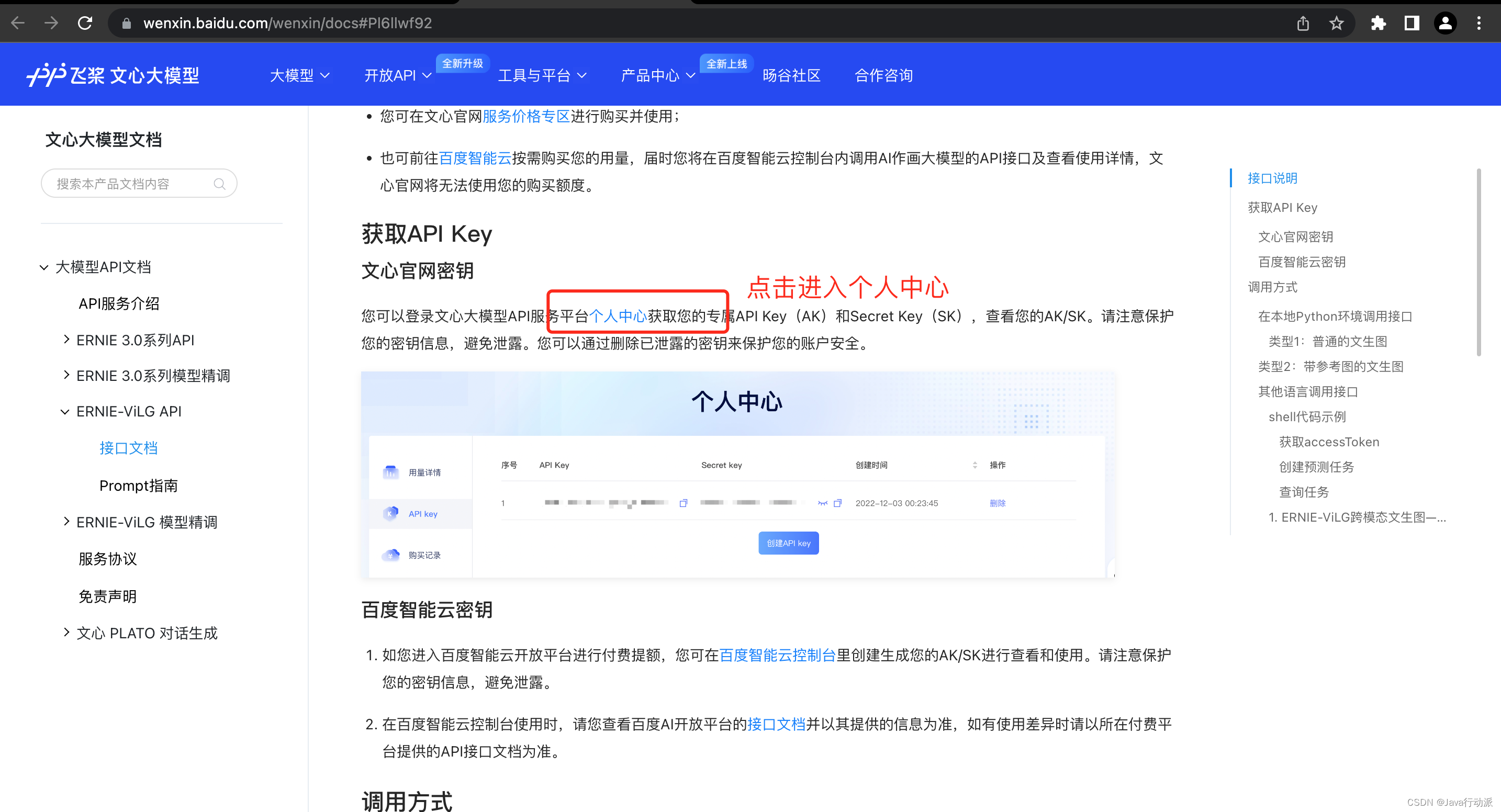The image size is (1501, 812).
Task: Click the 飞桨 文心大模型 logo
Action: click(x=113, y=75)
